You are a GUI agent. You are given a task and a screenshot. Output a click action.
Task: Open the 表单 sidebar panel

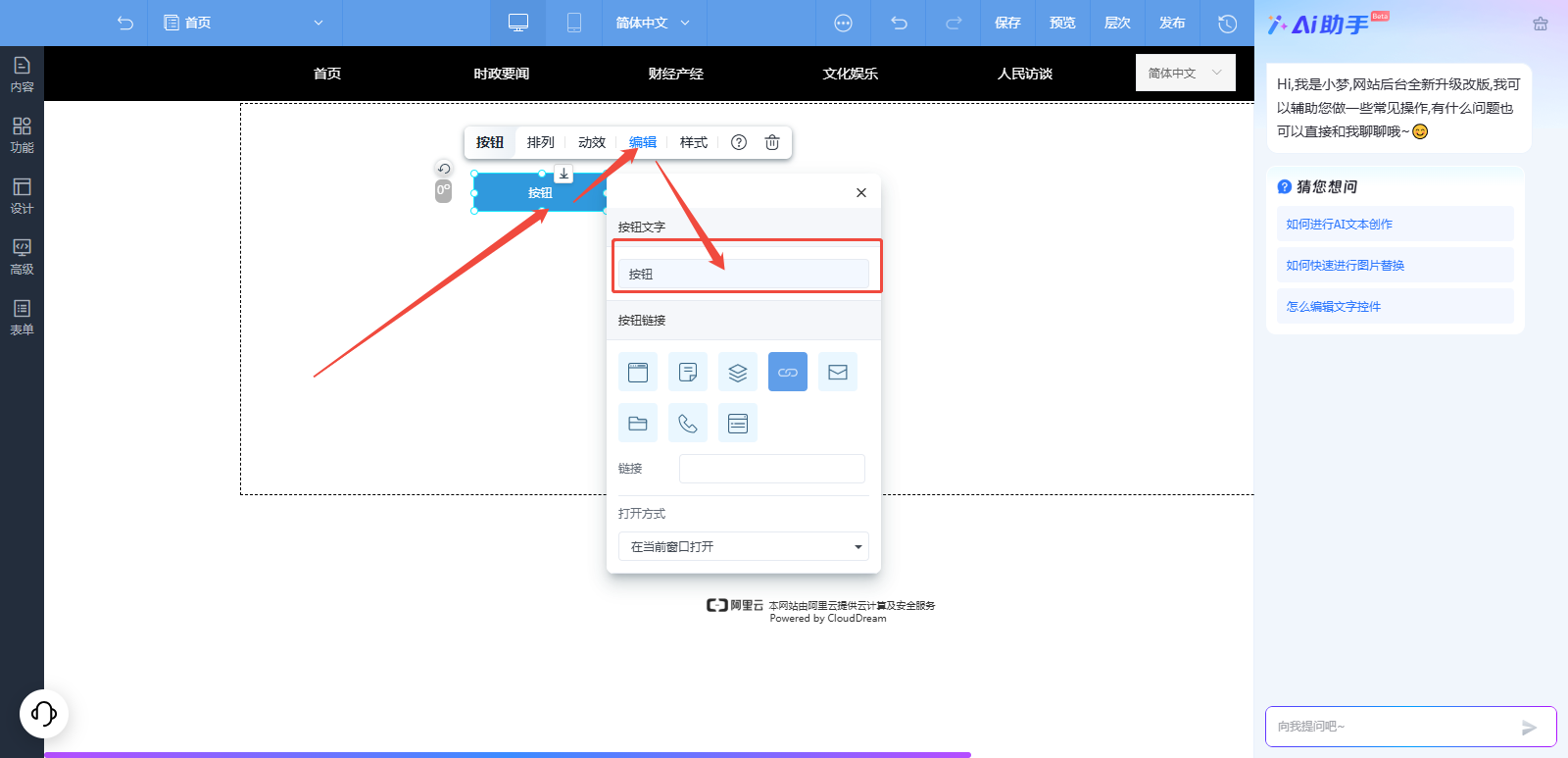click(x=22, y=318)
